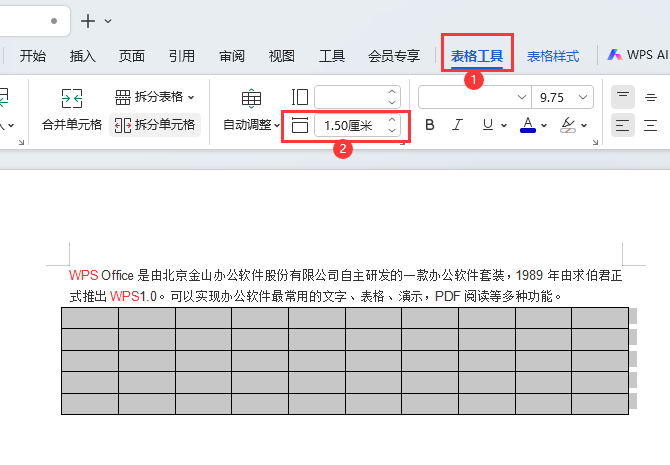670x465 pixels.
Task: Open font settings dialog launcher
Action: click(x=595, y=142)
